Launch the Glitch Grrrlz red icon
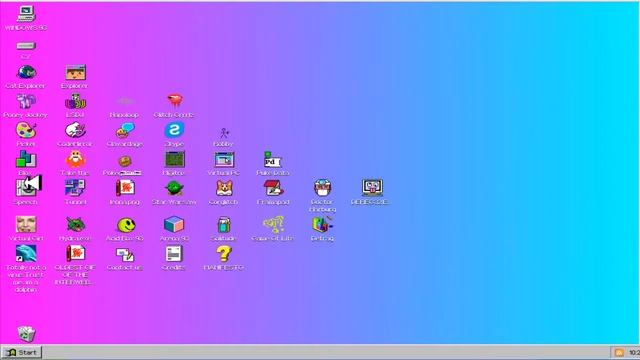The image size is (640, 360). pos(175,100)
